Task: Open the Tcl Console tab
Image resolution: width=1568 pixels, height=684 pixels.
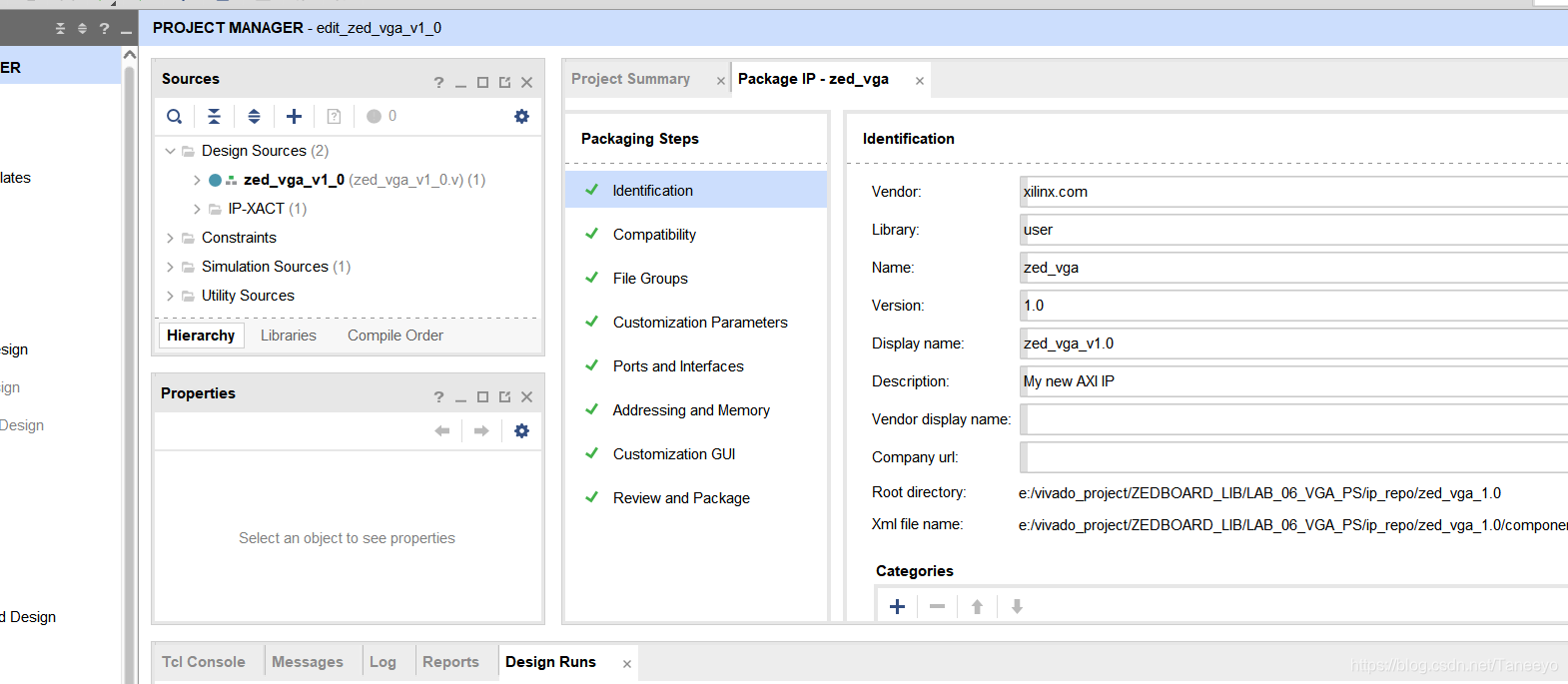Action: click(204, 662)
